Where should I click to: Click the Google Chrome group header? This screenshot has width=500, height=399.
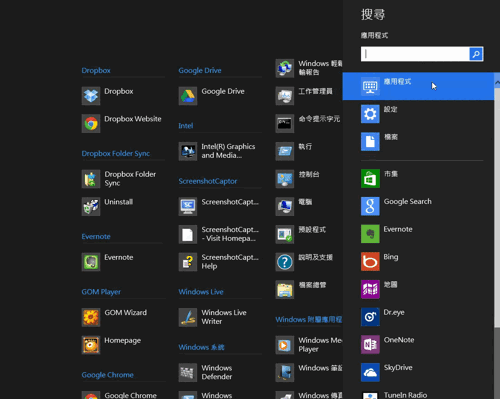(x=108, y=375)
